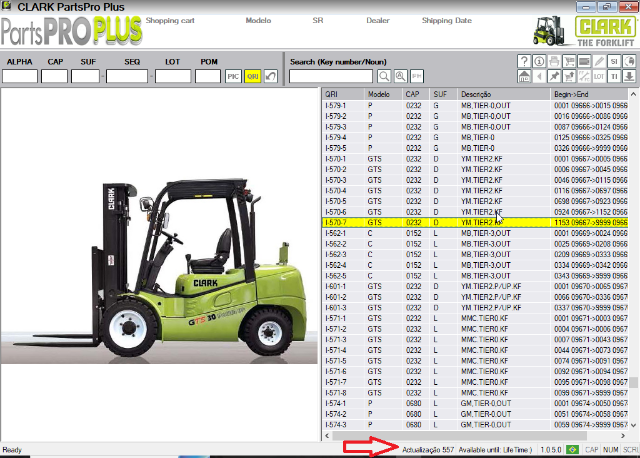Click the Actualização 557 status text

click(428, 450)
